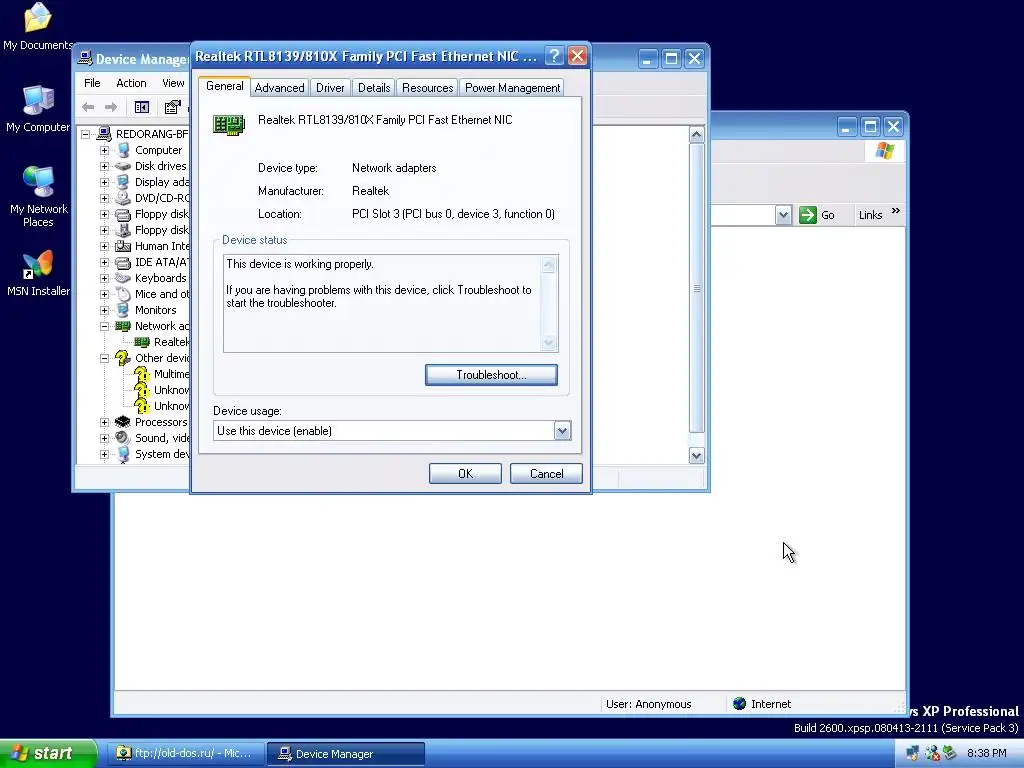This screenshot has width=1024, height=768.
Task: Click the first system tray network icon
Action: pos(912,754)
